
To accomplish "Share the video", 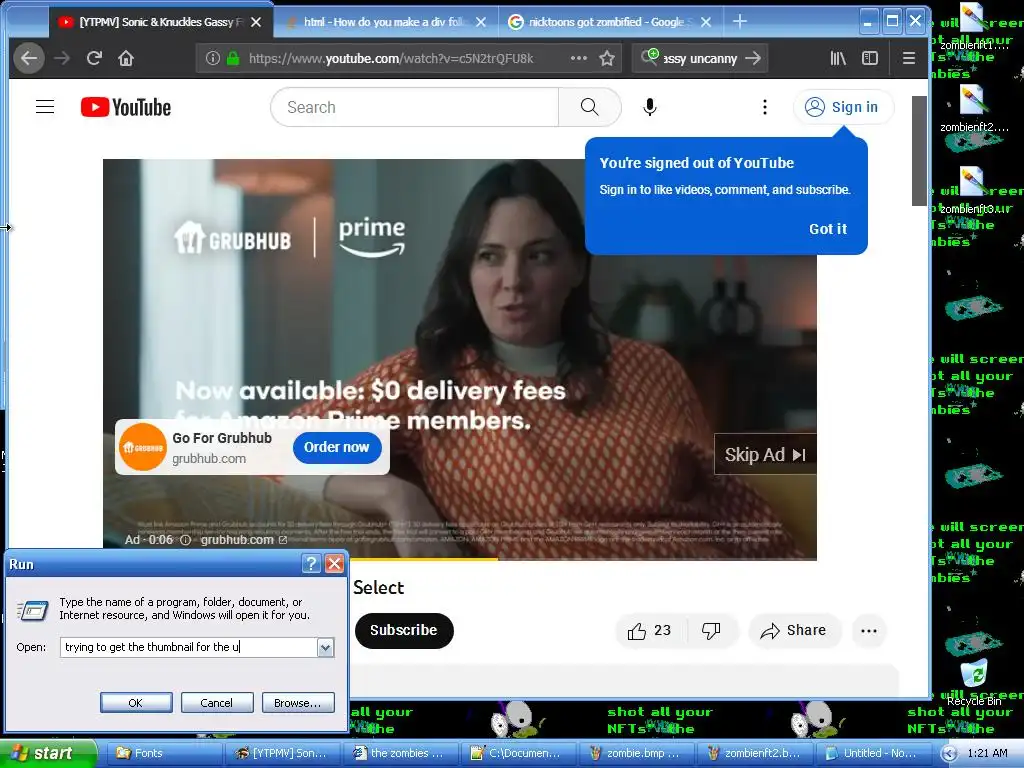I will pos(794,631).
